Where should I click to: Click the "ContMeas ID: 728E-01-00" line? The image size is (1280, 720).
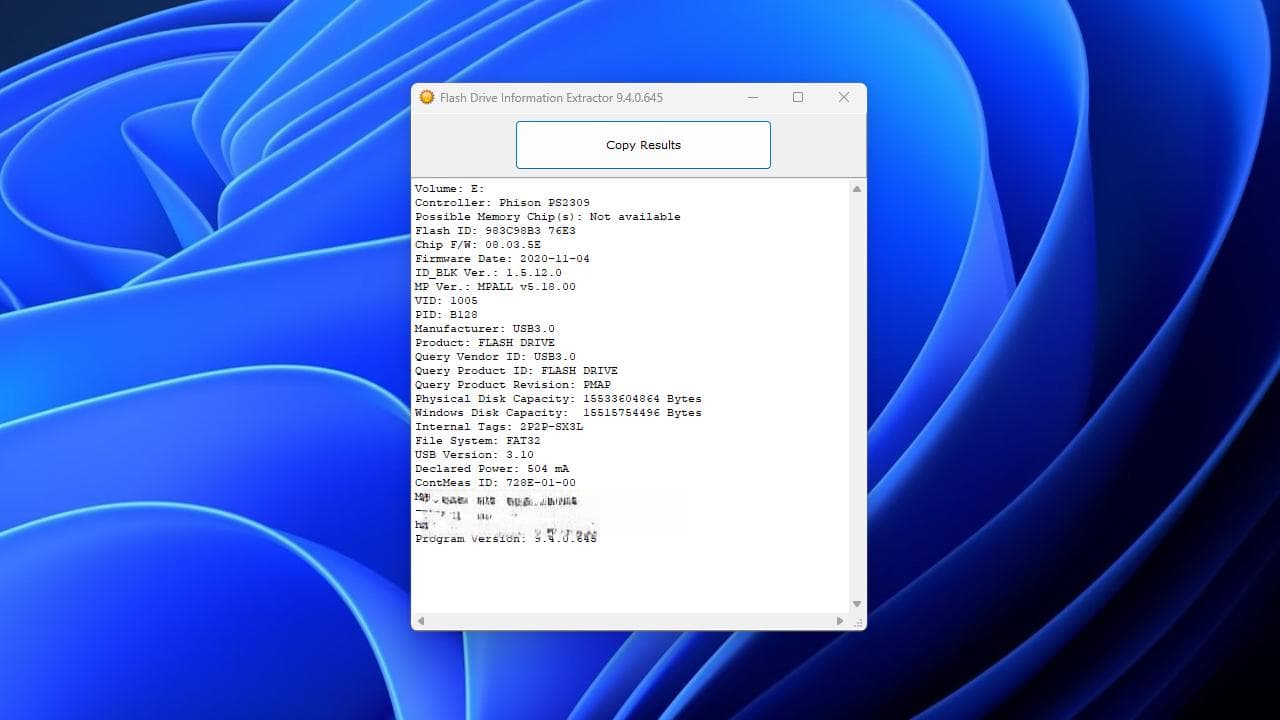(495, 482)
